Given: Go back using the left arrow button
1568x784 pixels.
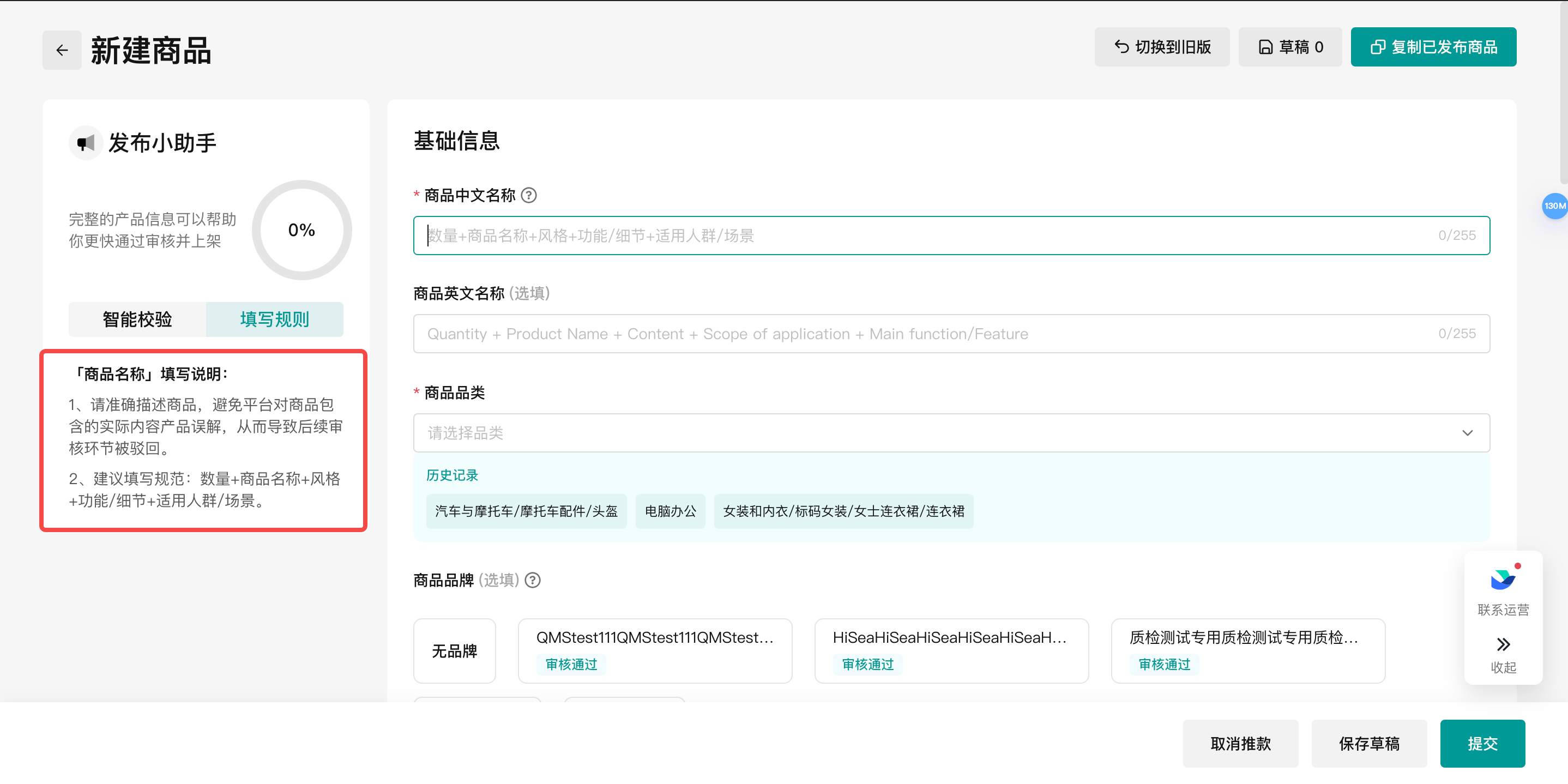Looking at the screenshot, I should [x=62, y=50].
